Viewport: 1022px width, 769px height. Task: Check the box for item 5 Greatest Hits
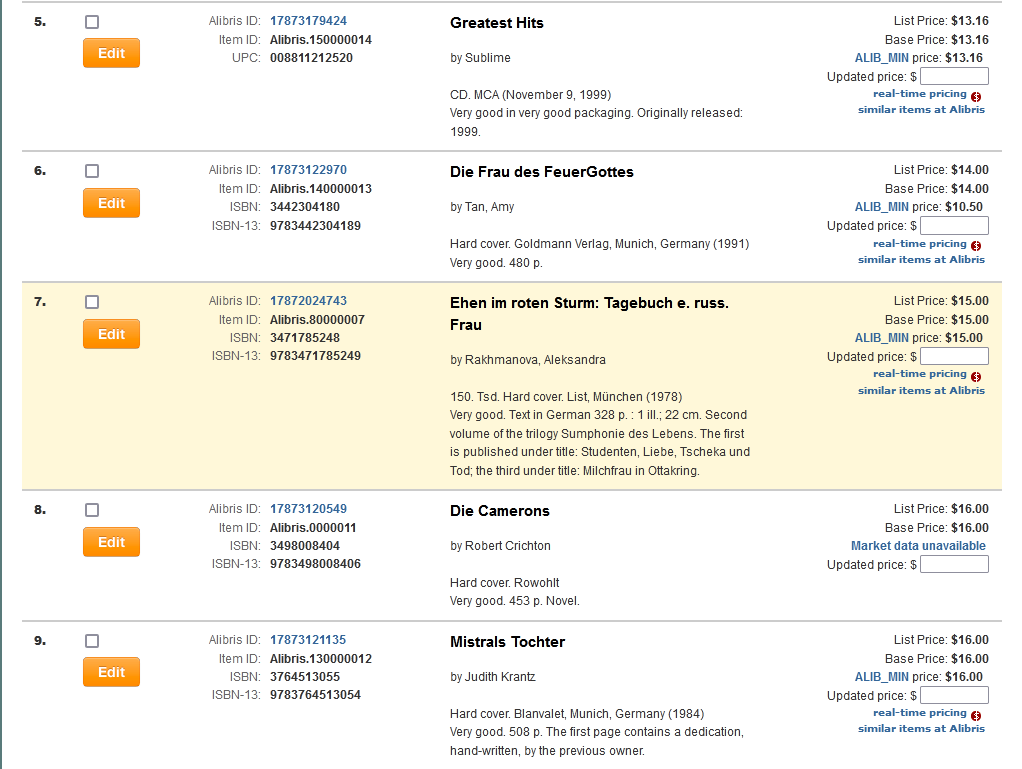92,22
